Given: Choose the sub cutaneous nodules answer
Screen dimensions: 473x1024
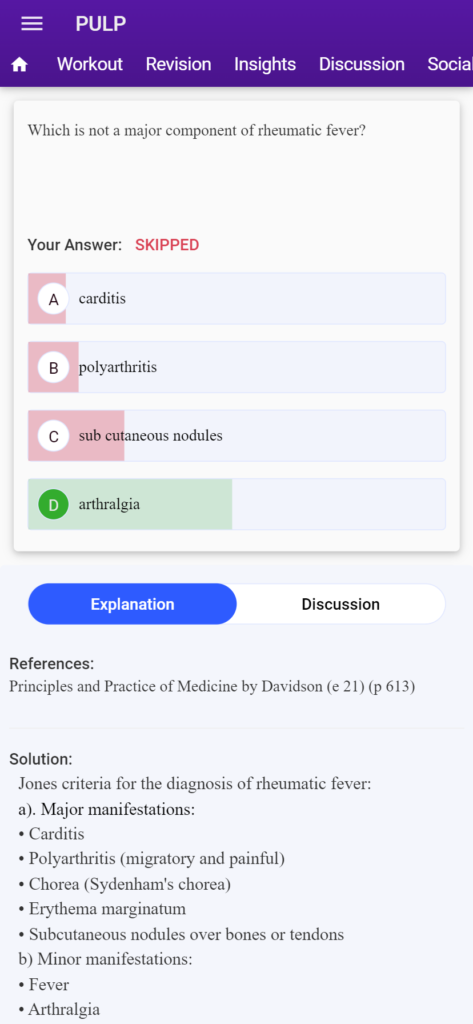Looking at the screenshot, I should pos(236,436).
